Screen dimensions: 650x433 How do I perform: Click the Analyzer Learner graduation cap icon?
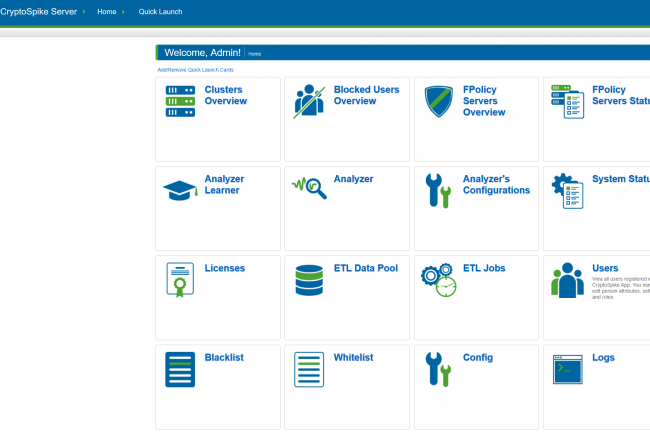180,191
